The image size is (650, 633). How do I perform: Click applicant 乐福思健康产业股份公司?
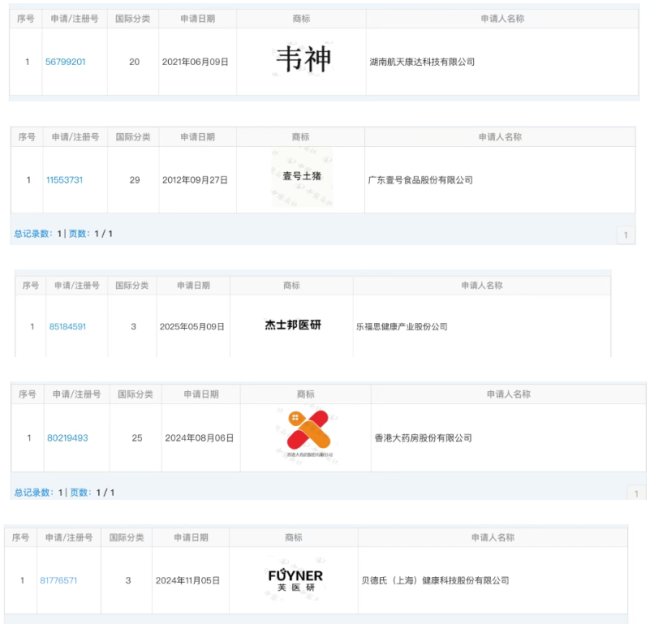(x=402, y=327)
